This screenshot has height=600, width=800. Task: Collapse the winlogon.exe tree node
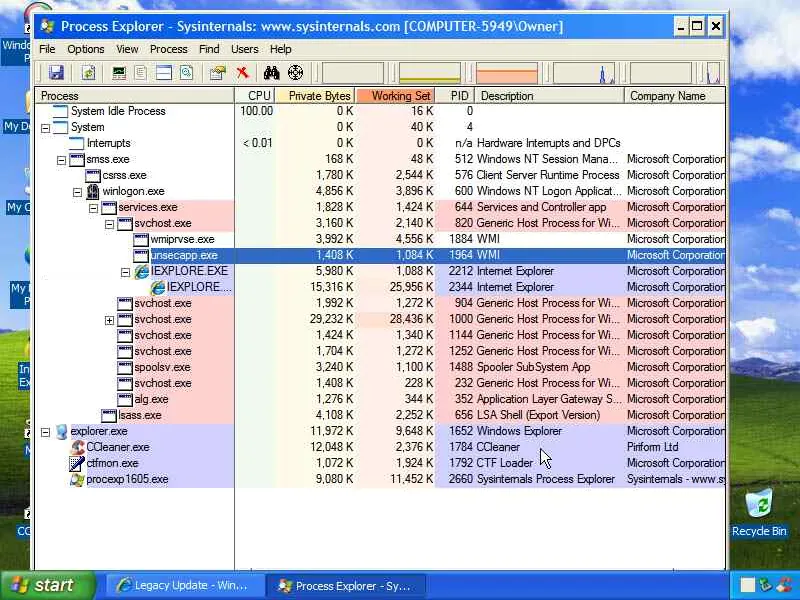pyautogui.click(x=77, y=192)
